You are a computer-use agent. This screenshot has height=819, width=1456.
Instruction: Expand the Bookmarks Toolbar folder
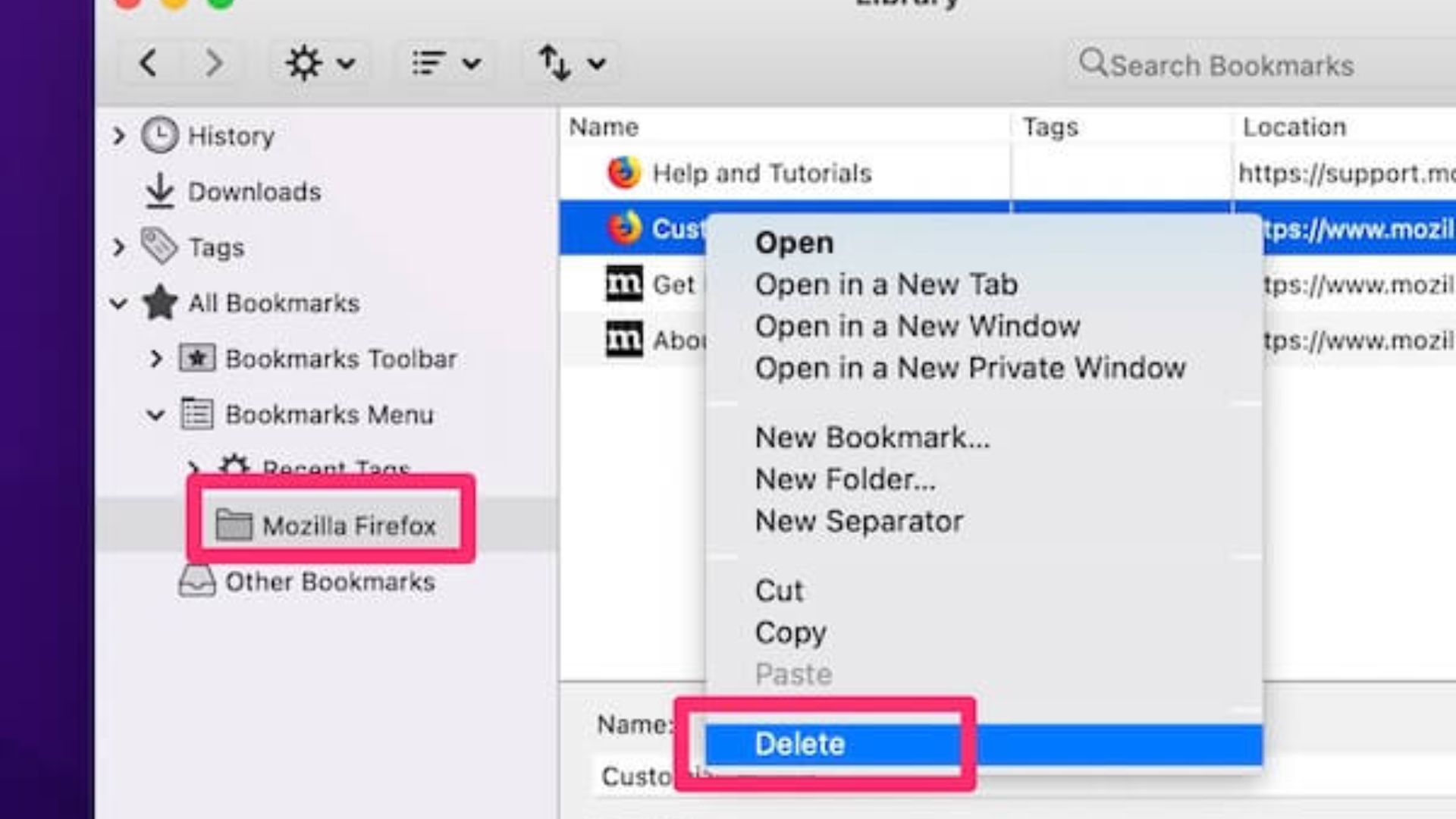pyautogui.click(x=156, y=359)
